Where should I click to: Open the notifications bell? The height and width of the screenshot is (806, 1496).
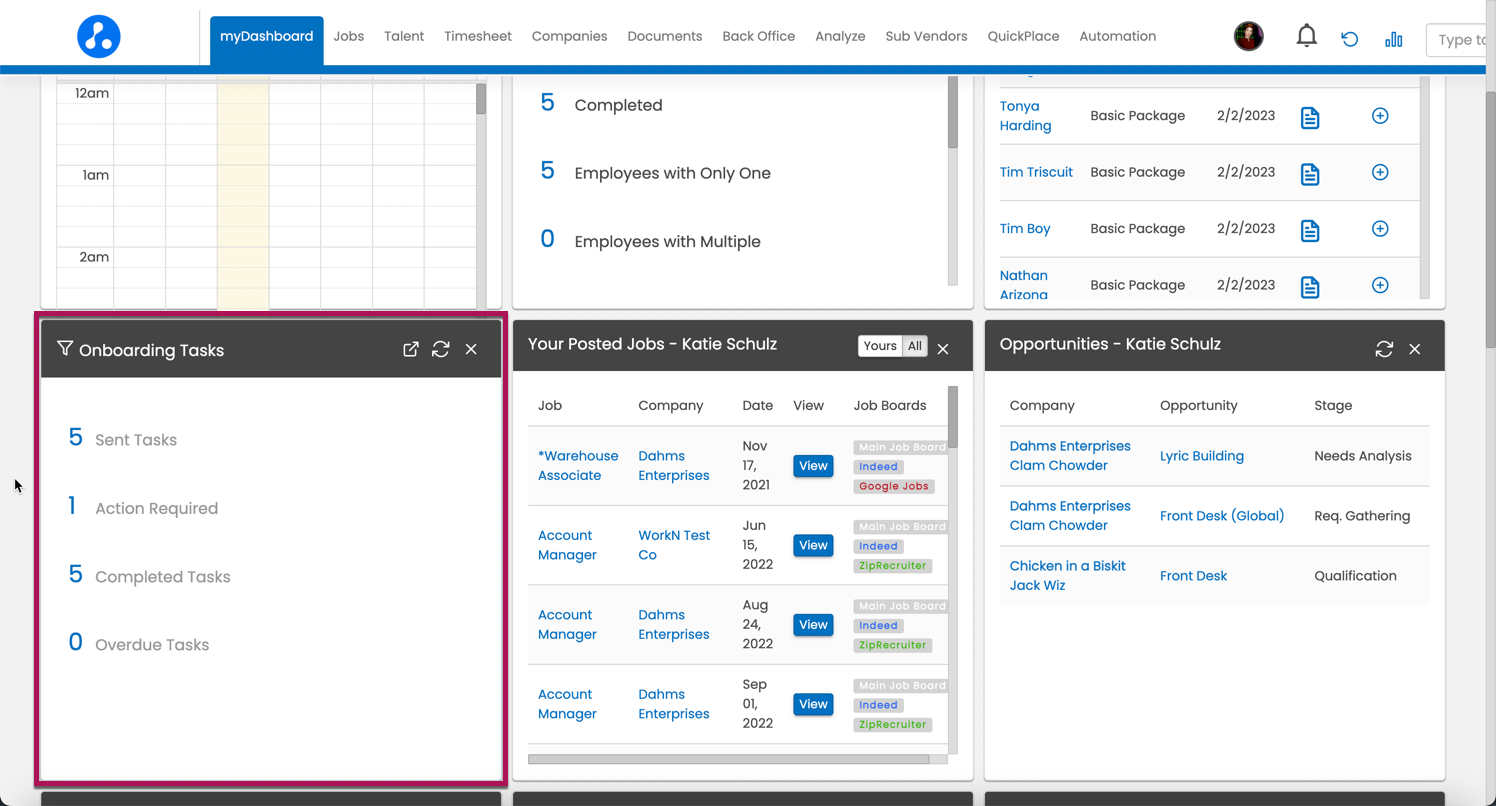click(x=1306, y=37)
